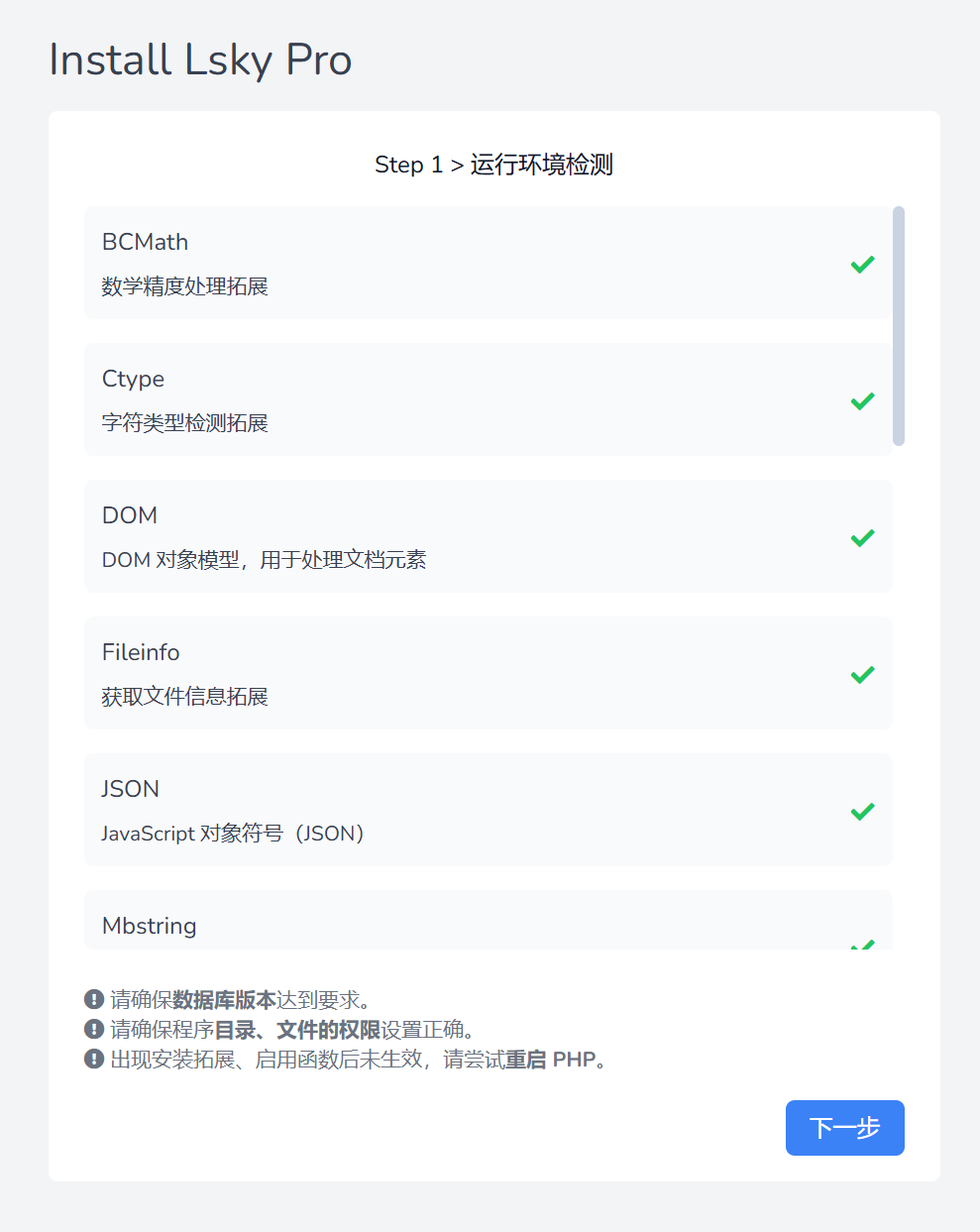
Task: Select the Ctype extension row
Action: (488, 399)
